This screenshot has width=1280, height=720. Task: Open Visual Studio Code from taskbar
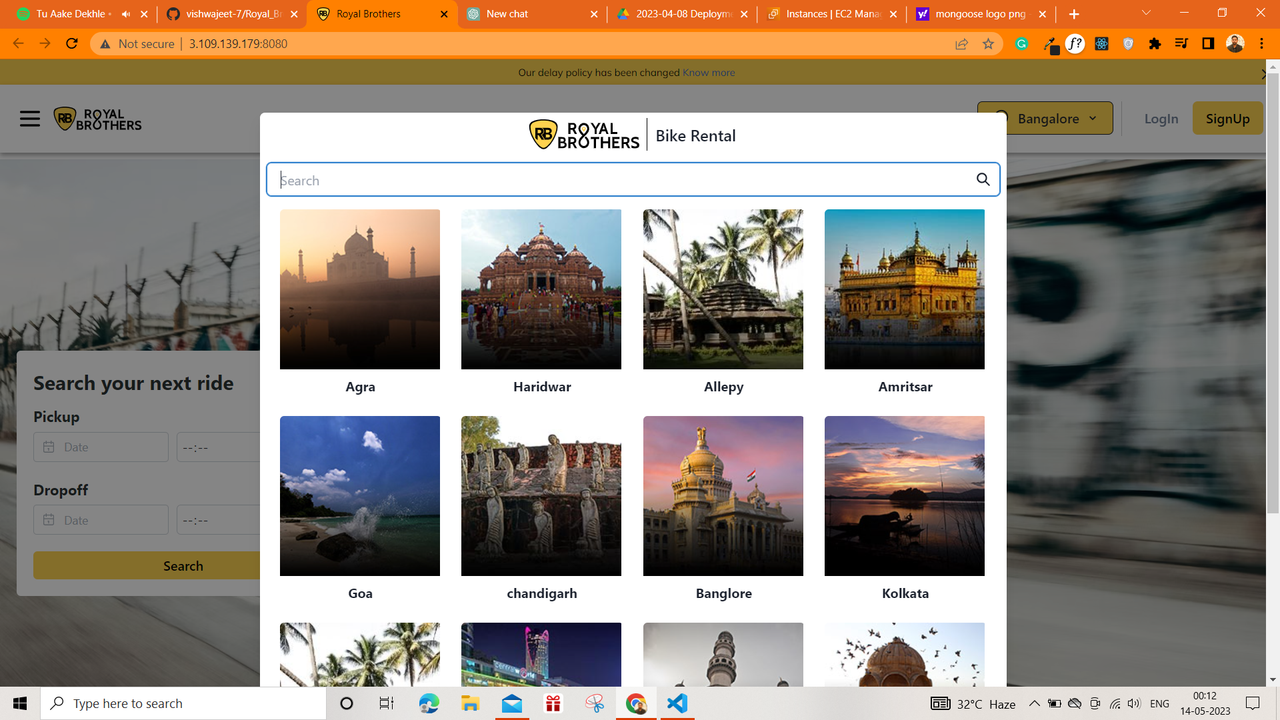pos(677,704)
